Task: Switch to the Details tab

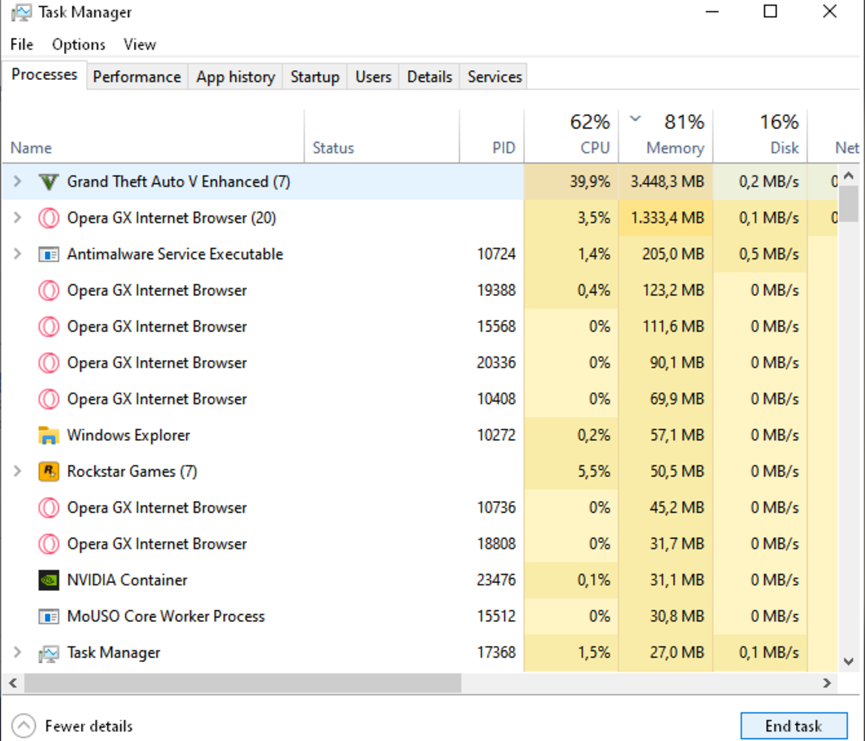Action: [430, 77]
